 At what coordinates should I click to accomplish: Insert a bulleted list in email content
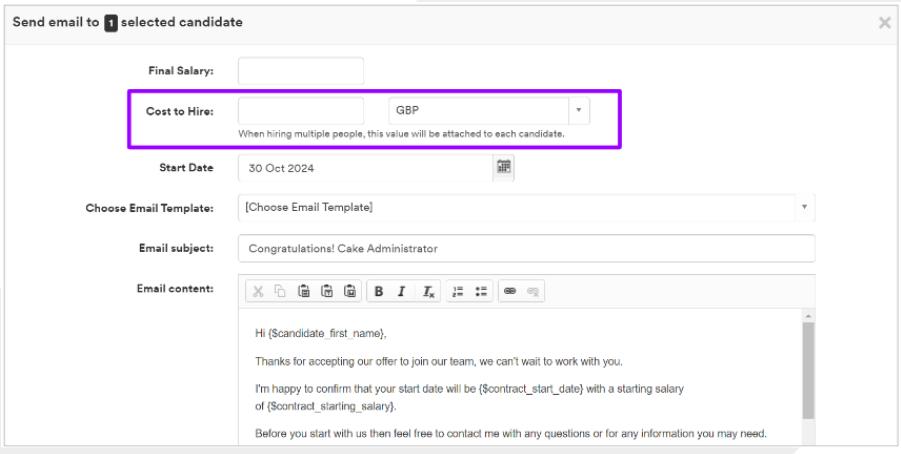tap(481, 291)
